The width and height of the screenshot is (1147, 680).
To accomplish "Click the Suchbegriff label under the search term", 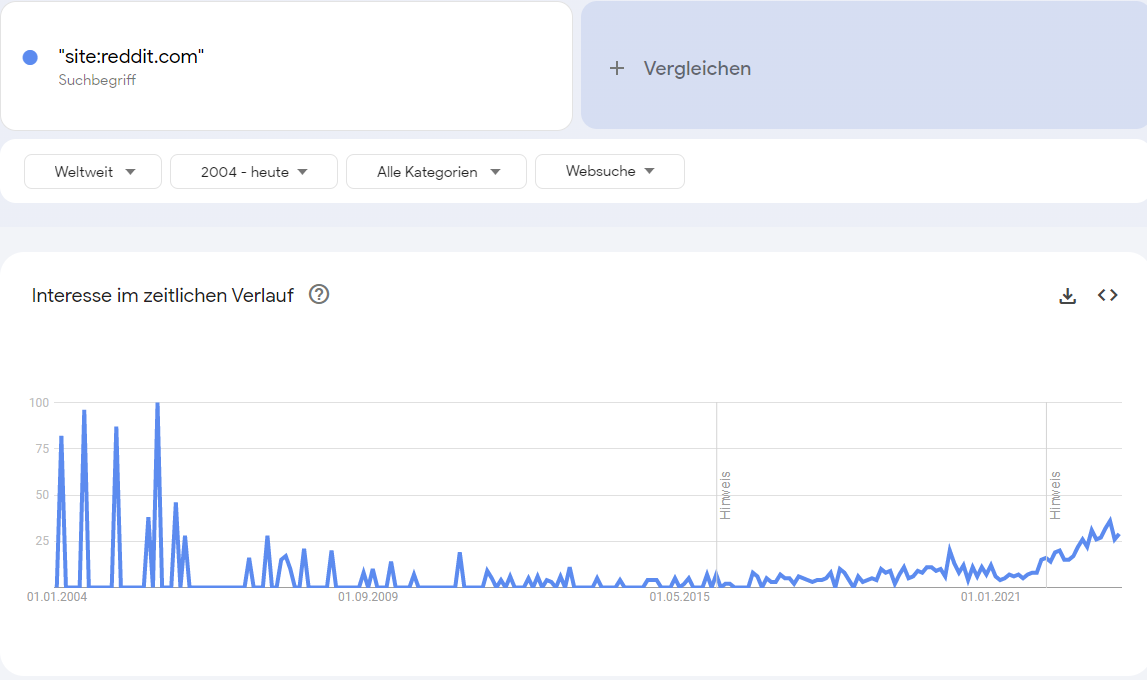I will pos(97,80).
